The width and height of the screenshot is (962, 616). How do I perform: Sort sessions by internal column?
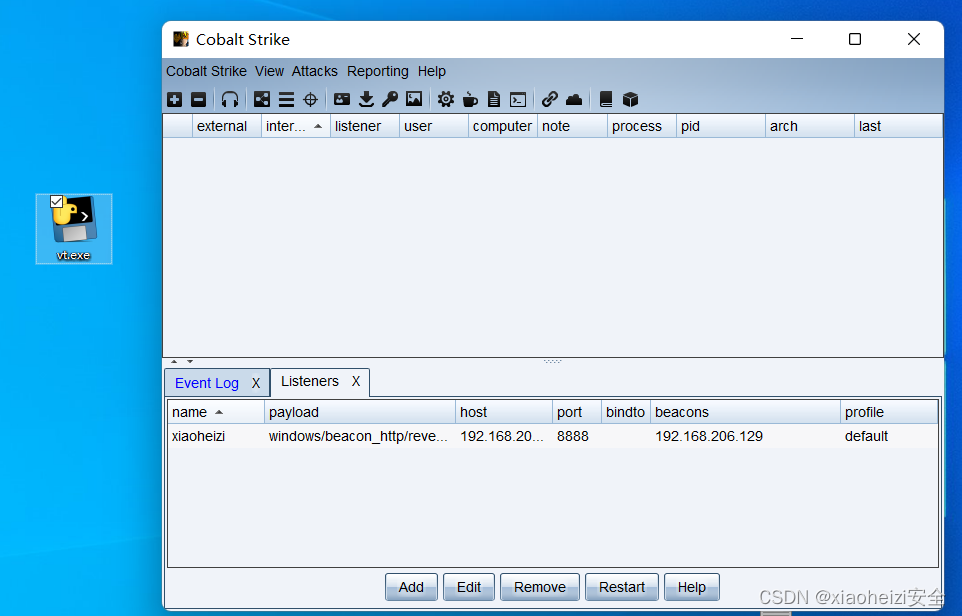pyautogui.click(x=296, y=126)
